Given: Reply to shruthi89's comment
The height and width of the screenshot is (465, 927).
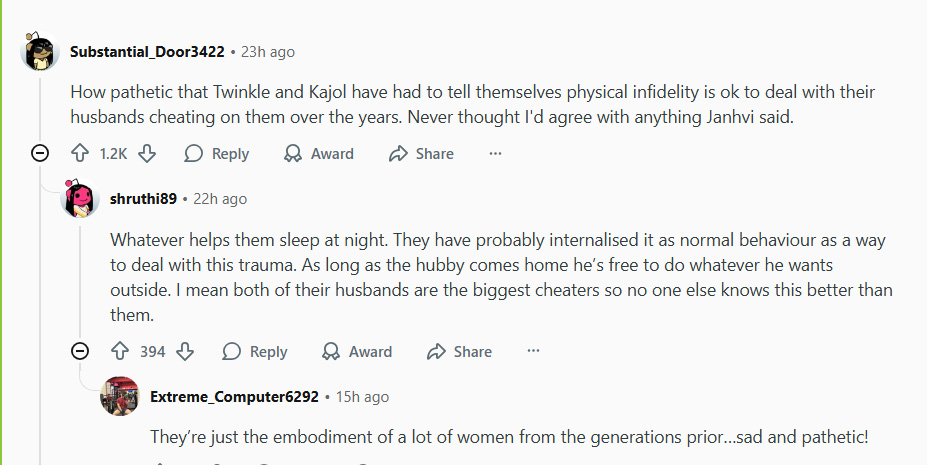Looking at the screenshot, I should pos(255,352).
